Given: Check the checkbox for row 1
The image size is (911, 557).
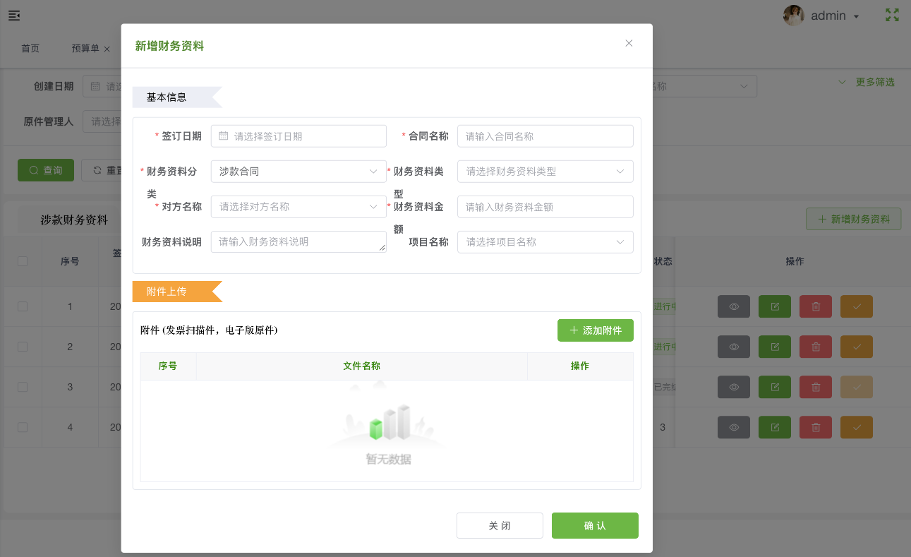Looking at the screenshot, I should point(23,306).
